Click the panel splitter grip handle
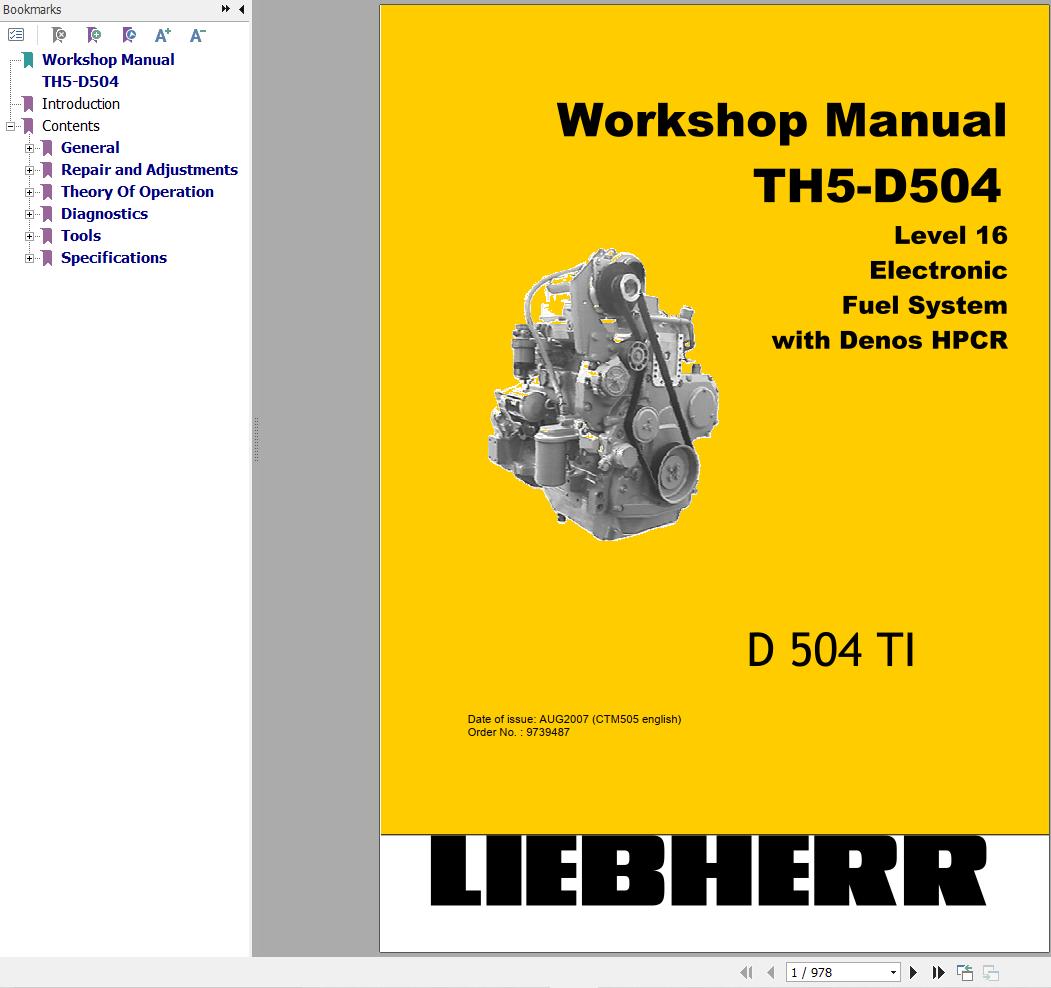 coord(256,439)
